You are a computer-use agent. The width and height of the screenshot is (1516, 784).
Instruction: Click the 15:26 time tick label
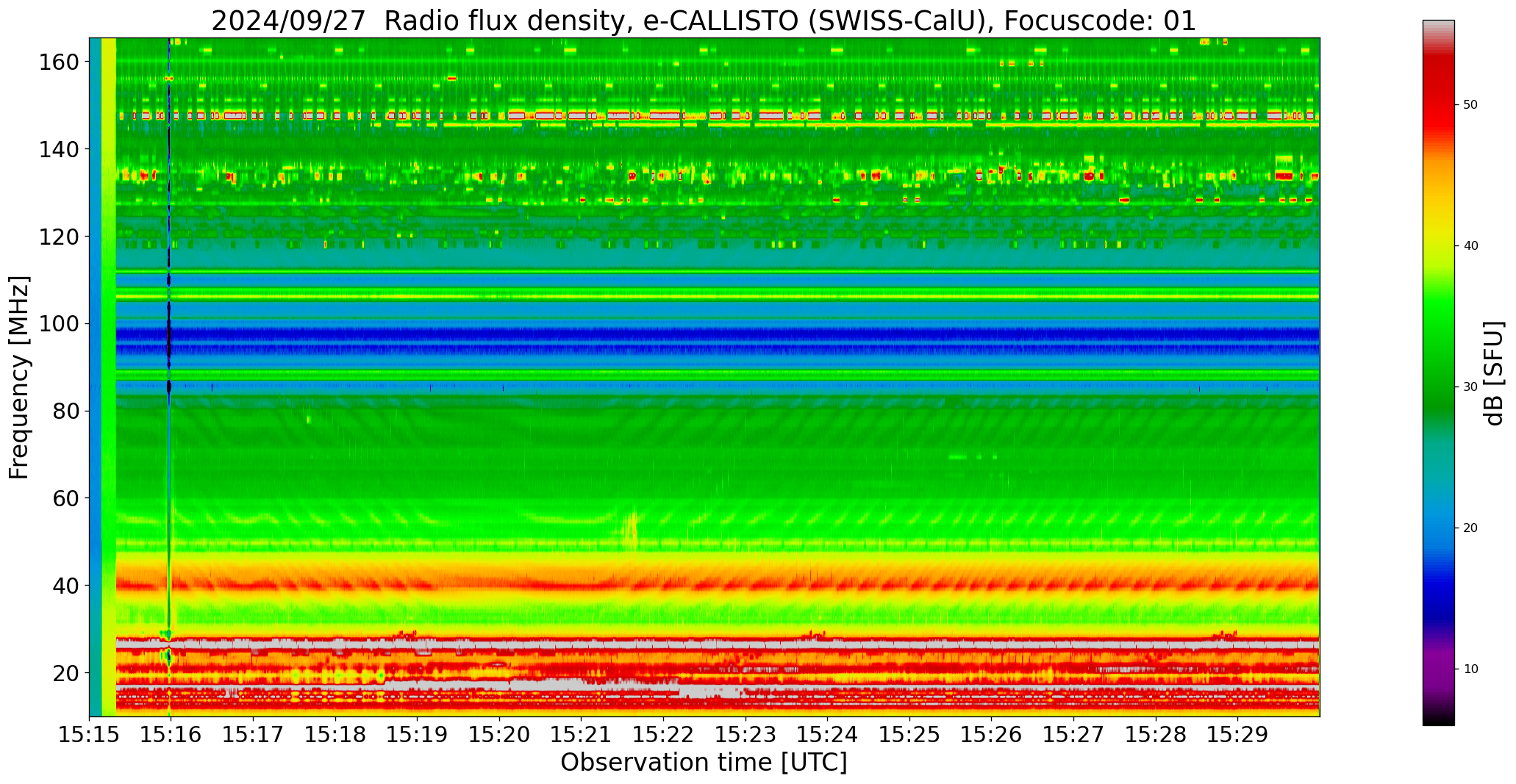(x=991, y=733)
